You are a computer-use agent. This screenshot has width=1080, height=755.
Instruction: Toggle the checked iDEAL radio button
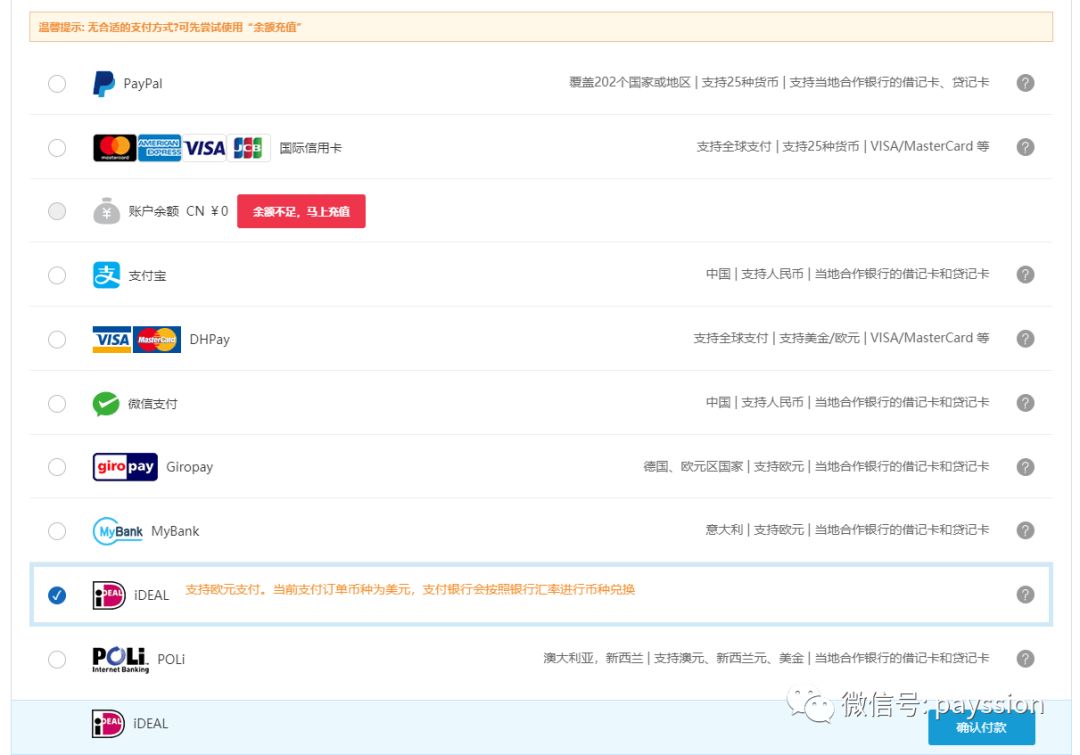tap(57, 595)
